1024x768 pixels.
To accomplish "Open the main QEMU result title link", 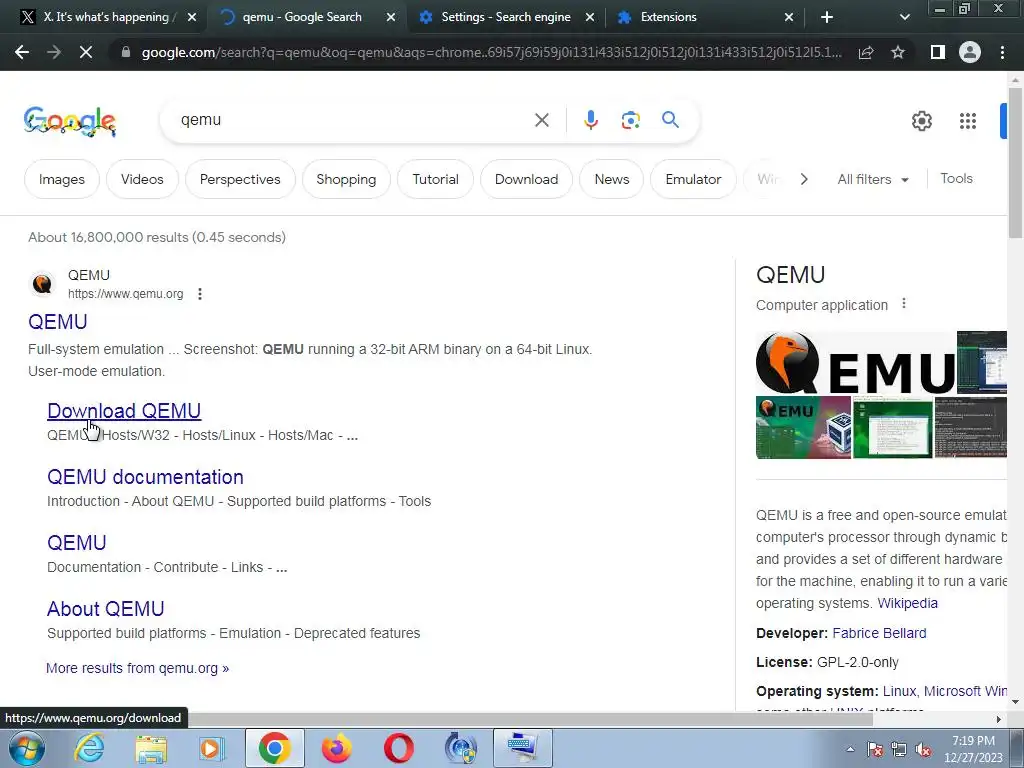I will click(57, 321).
